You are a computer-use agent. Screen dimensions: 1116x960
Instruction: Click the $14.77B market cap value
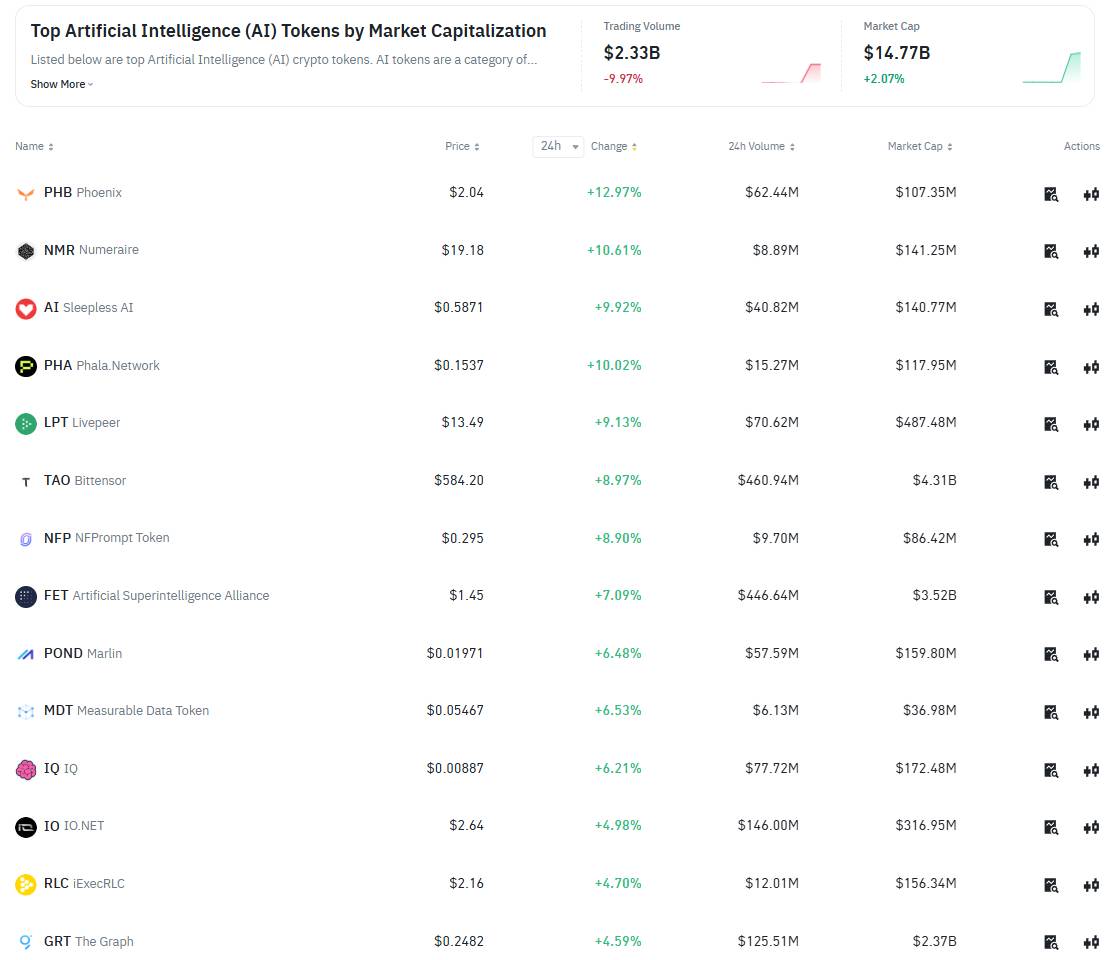[x=897, y=53]
